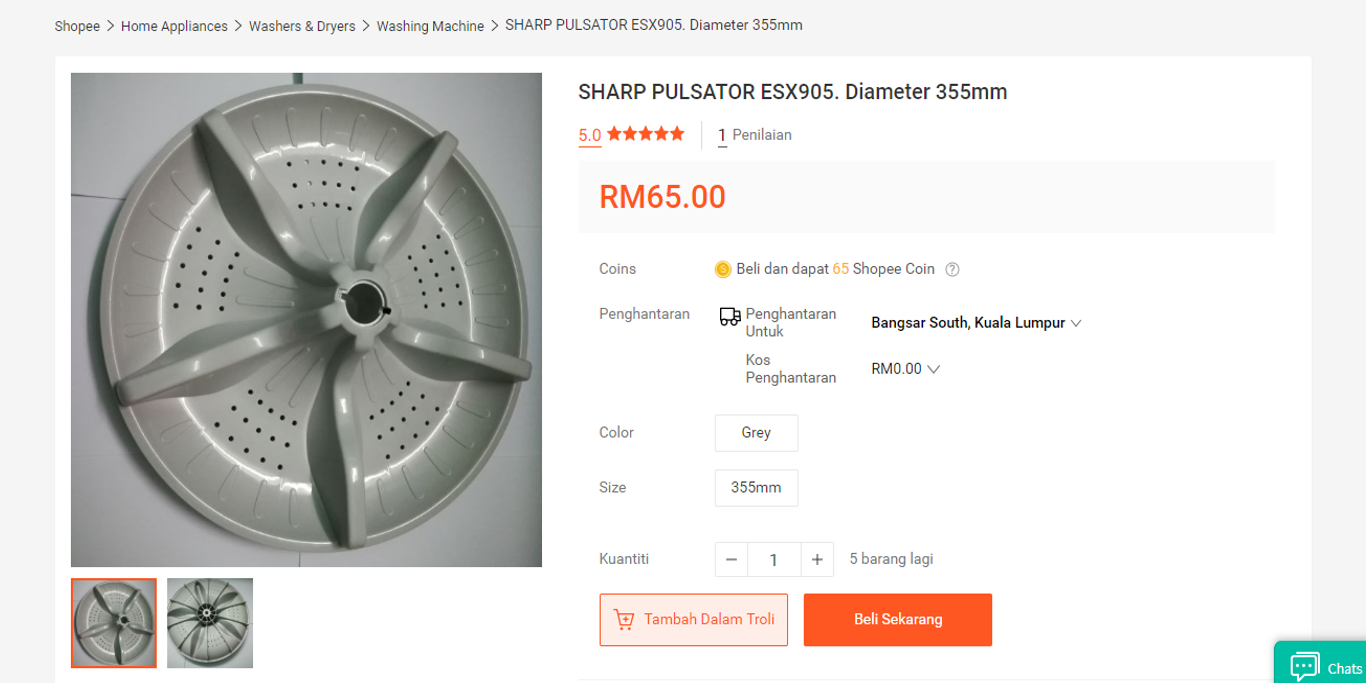The height and width of the screenshot is (683, 1366).
Task: View the second pulsator underside thumbnail
Action: click(210, 623)
